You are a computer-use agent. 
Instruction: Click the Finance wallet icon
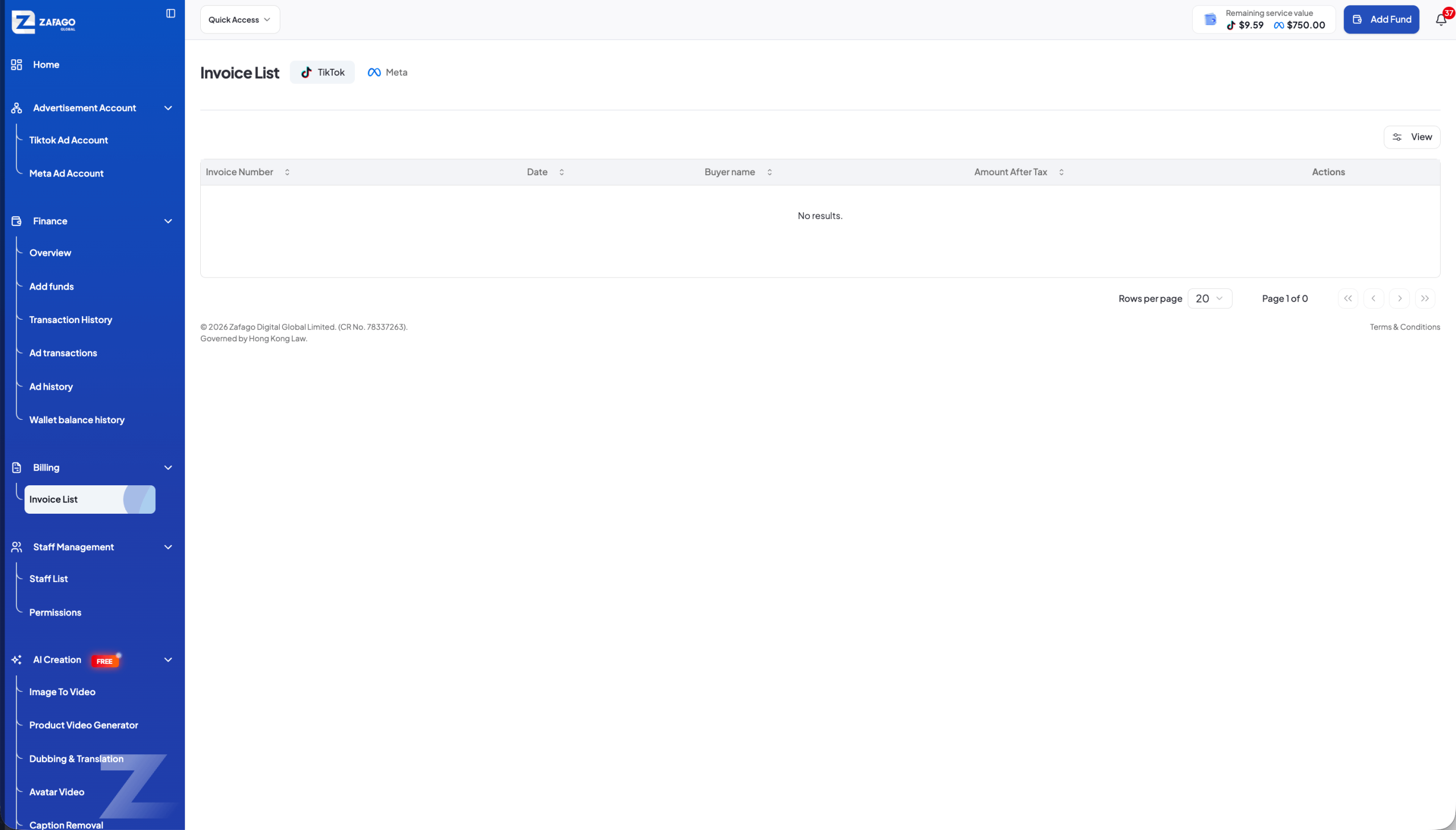point(16,221)
